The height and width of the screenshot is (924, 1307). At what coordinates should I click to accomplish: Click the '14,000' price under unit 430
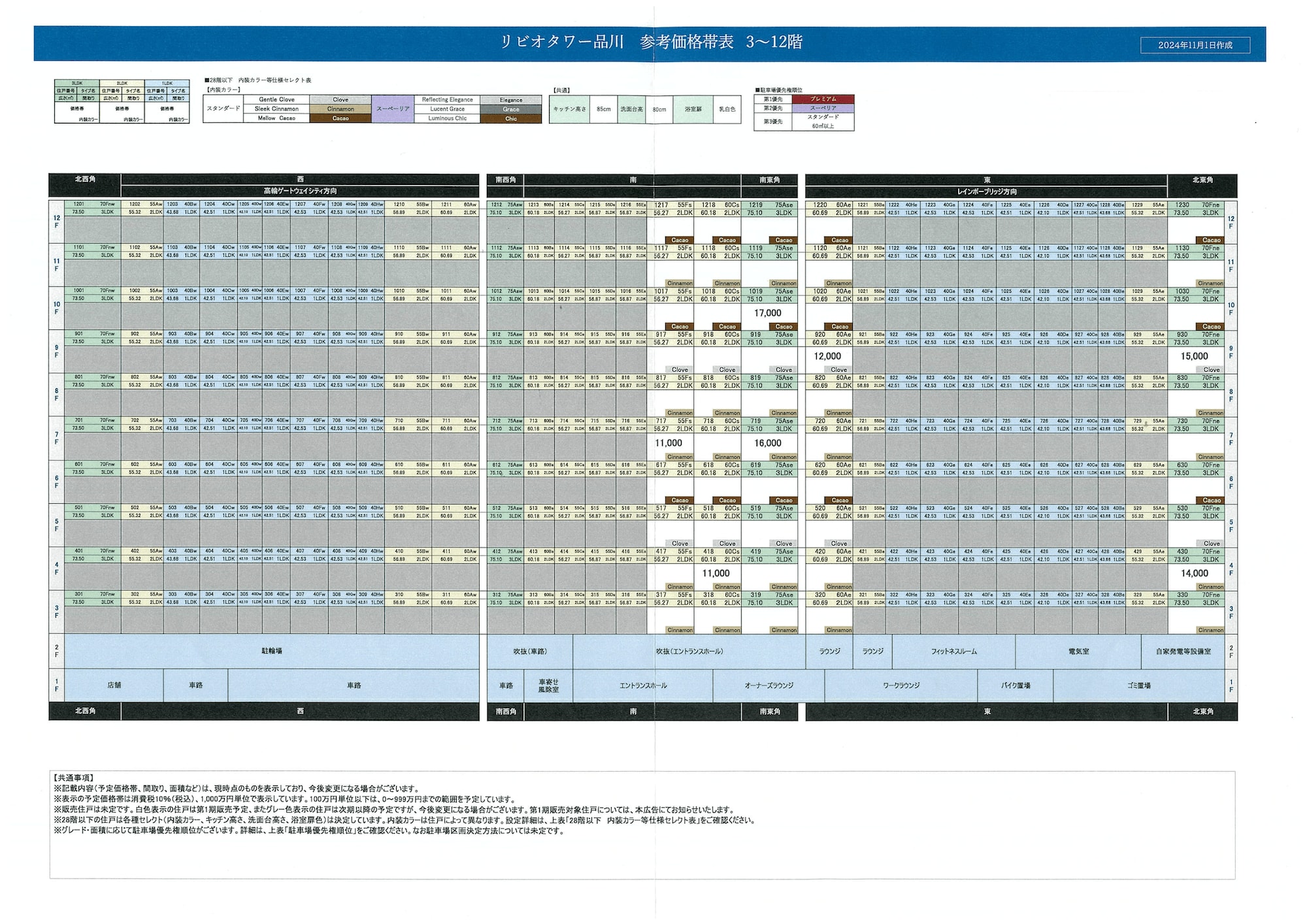1195,573
